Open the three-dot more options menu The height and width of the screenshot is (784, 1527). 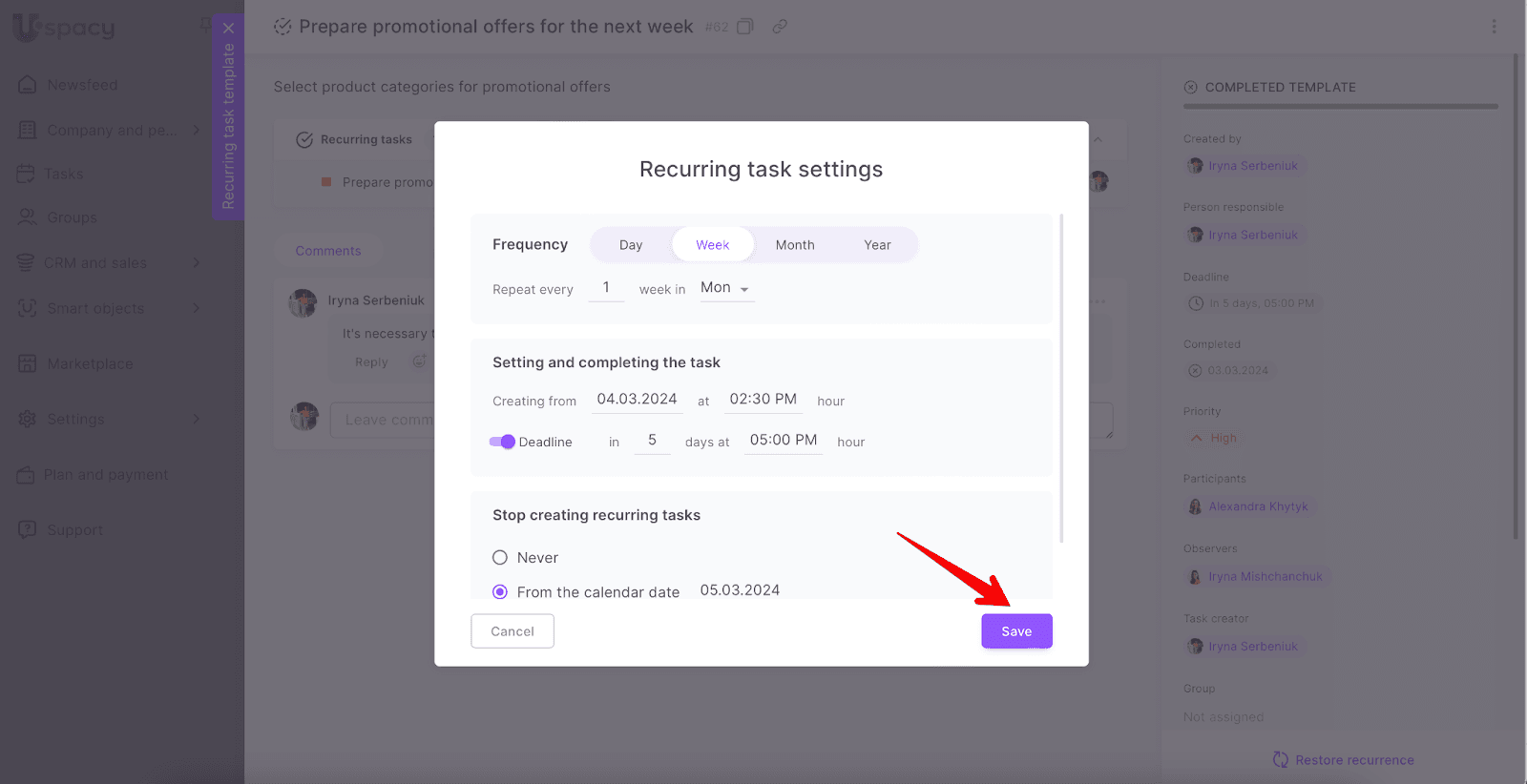click(1494, 27)
